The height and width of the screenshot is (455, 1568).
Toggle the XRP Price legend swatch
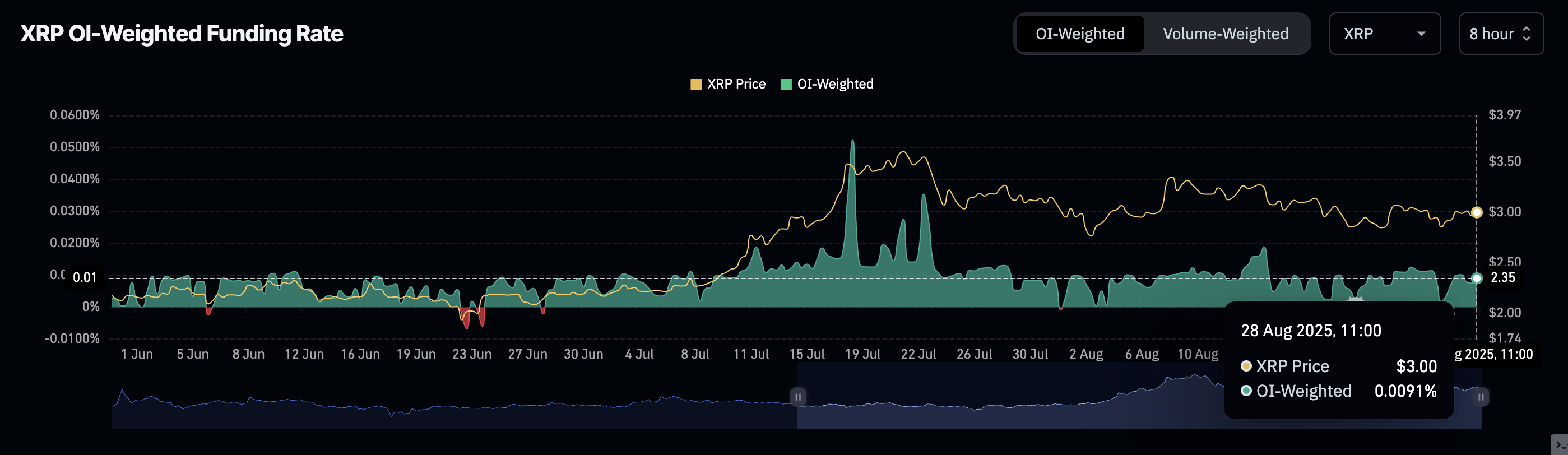pos(696,85)
